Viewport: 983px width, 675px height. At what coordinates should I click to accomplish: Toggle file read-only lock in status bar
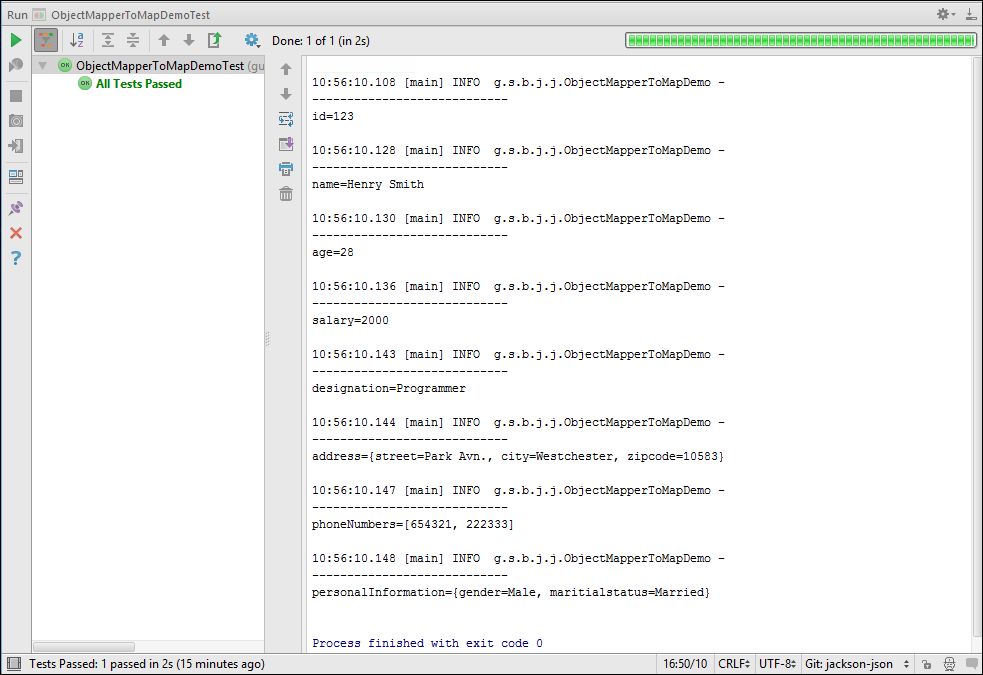pos(925,663)
